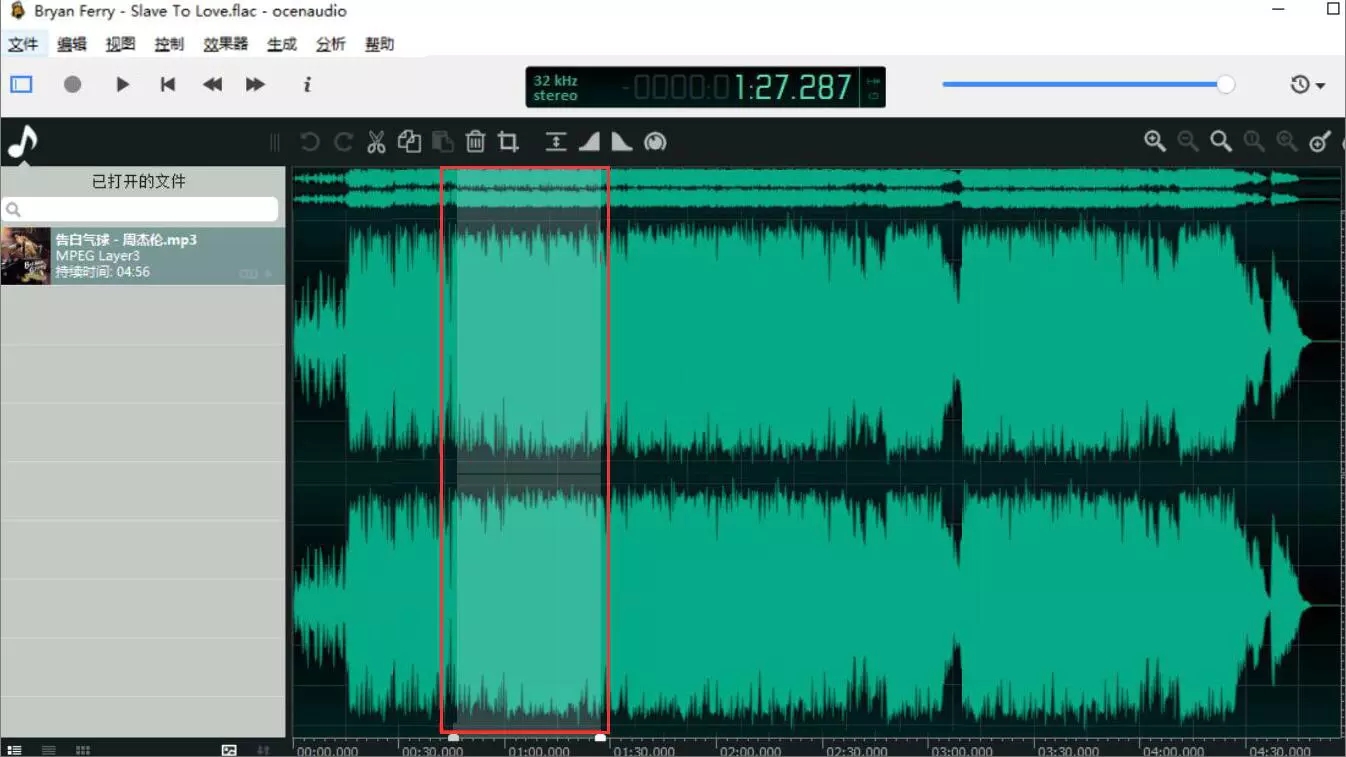1346x757 pixels.
Task: Fit waveform vertically with the fit icon
Action: click(x=557, y=141)
